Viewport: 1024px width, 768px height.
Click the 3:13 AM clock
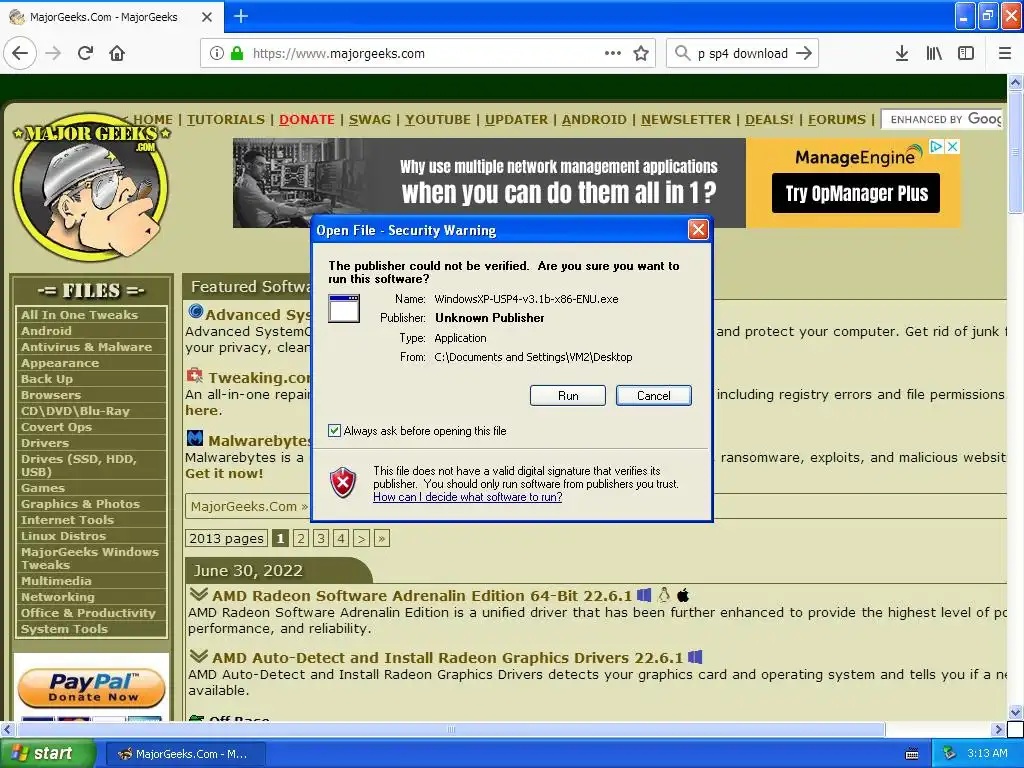987,754
